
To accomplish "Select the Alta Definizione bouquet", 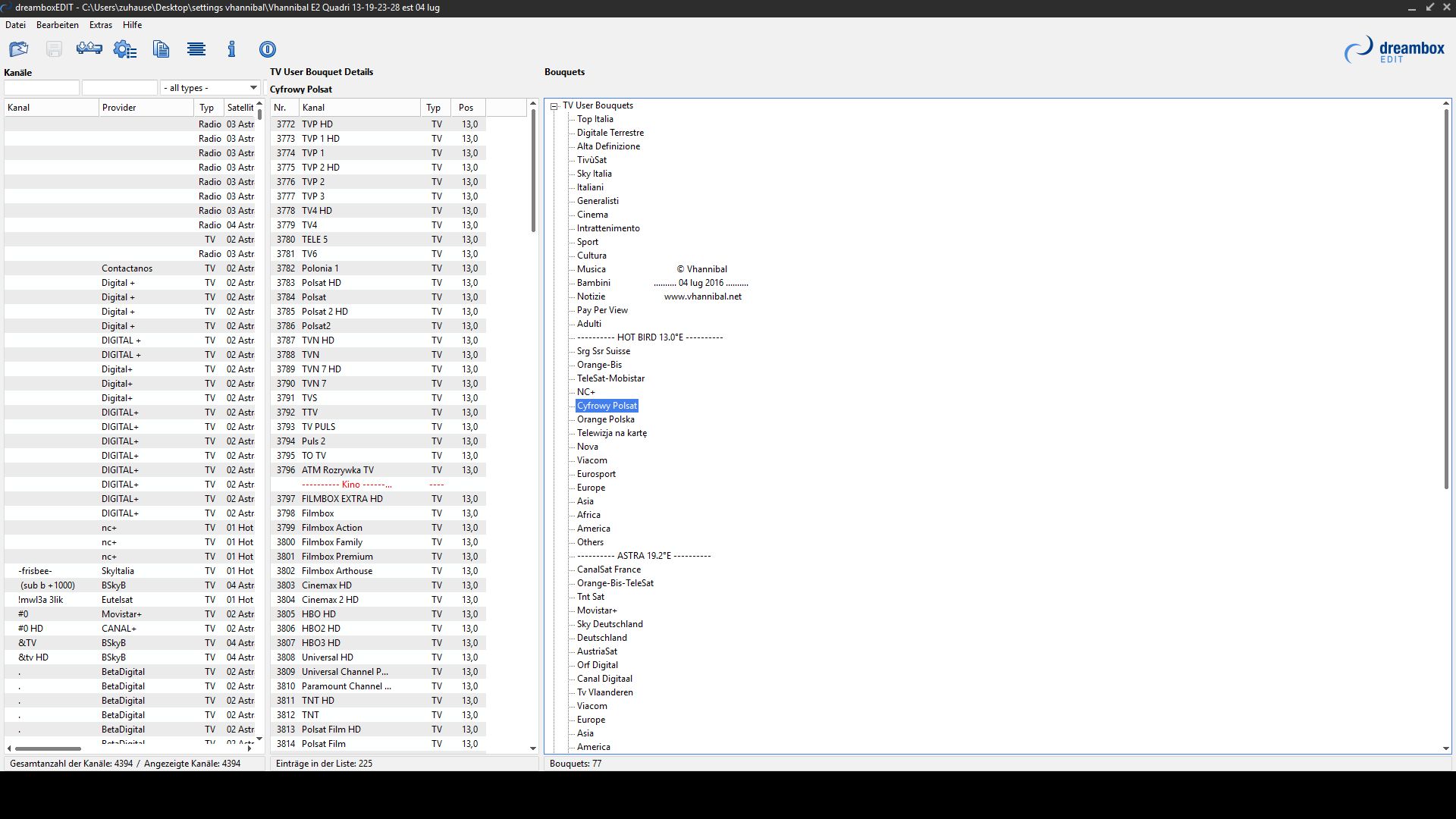I will coord(608,146).
